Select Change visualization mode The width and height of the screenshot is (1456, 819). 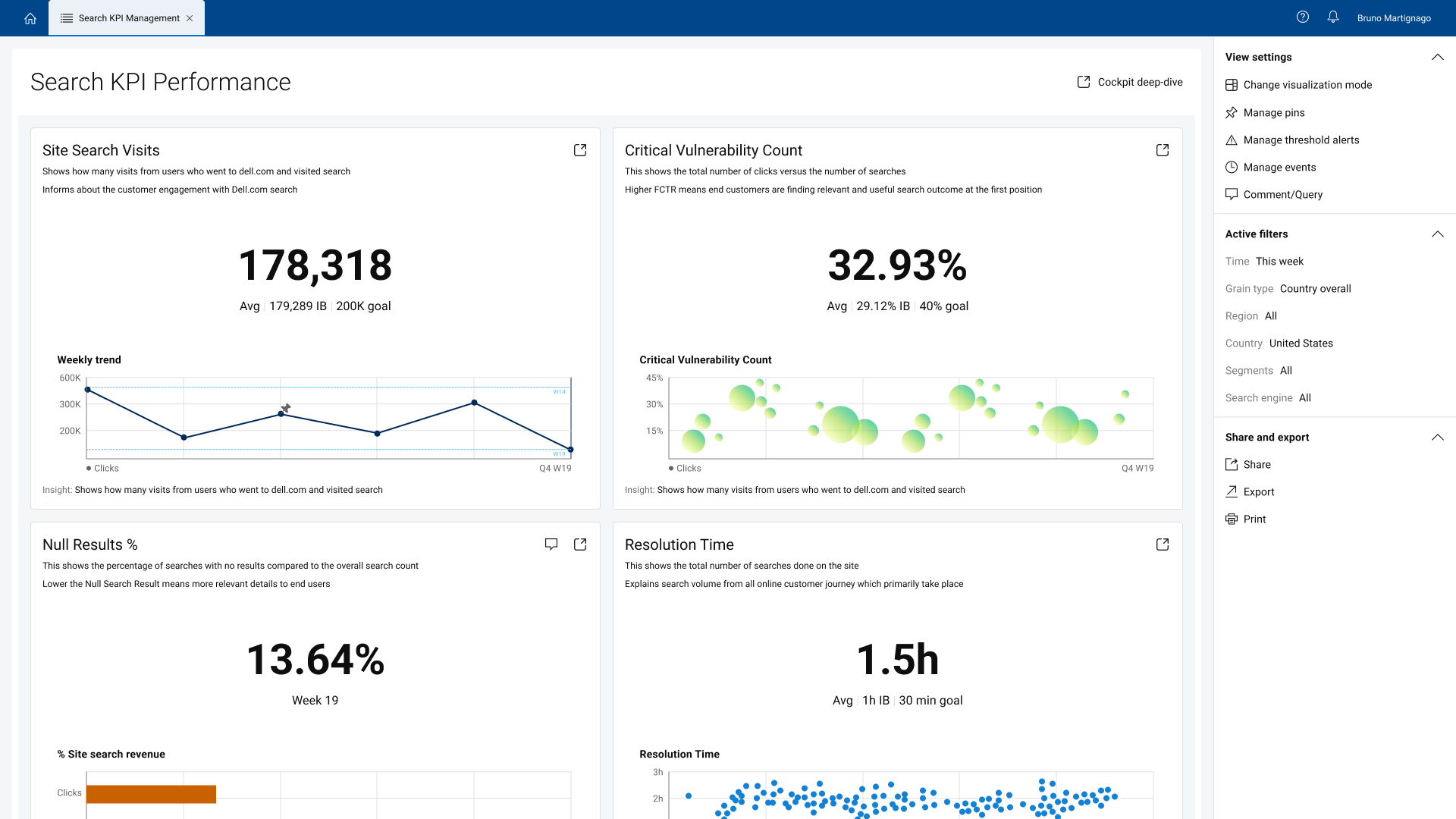pyautogui.click(x=1307, y=85)
